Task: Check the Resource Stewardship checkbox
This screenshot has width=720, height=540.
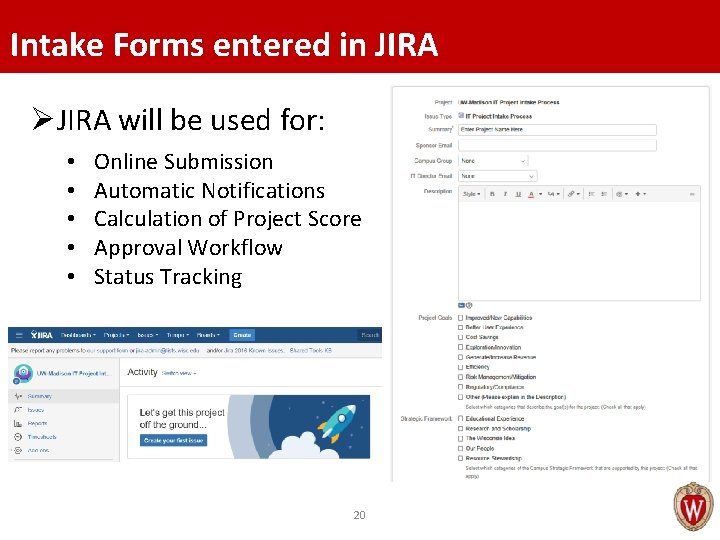Action: click(x=461, y=458)
